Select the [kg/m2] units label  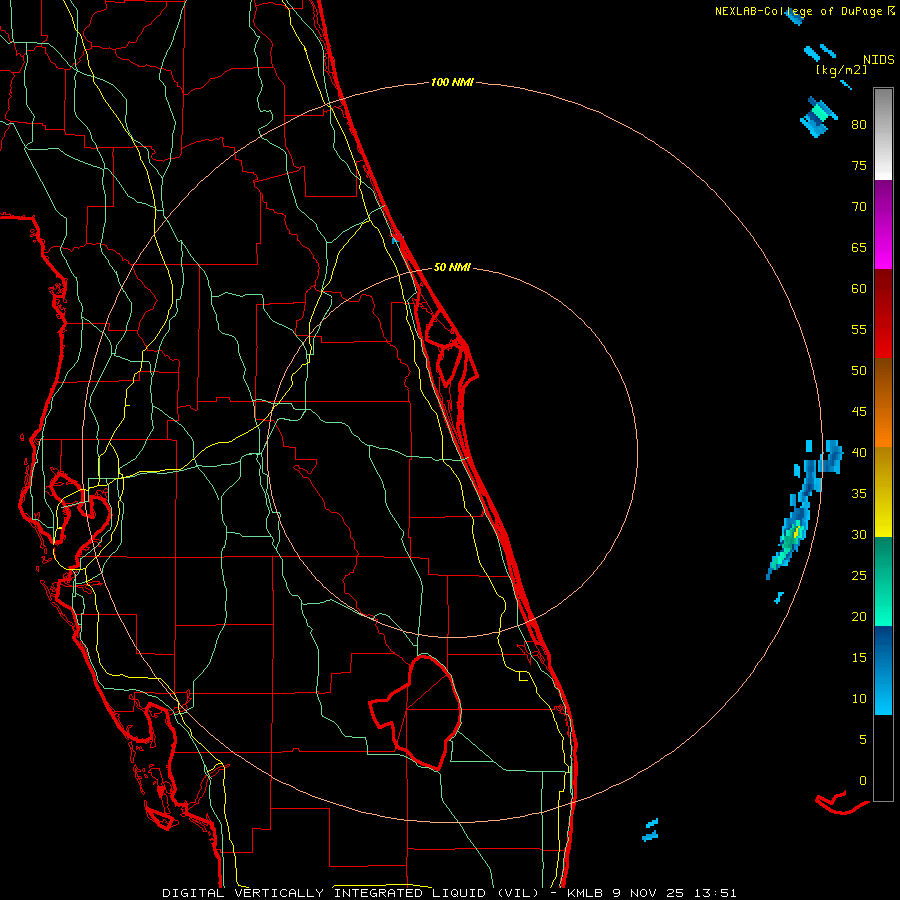[841, 70]
